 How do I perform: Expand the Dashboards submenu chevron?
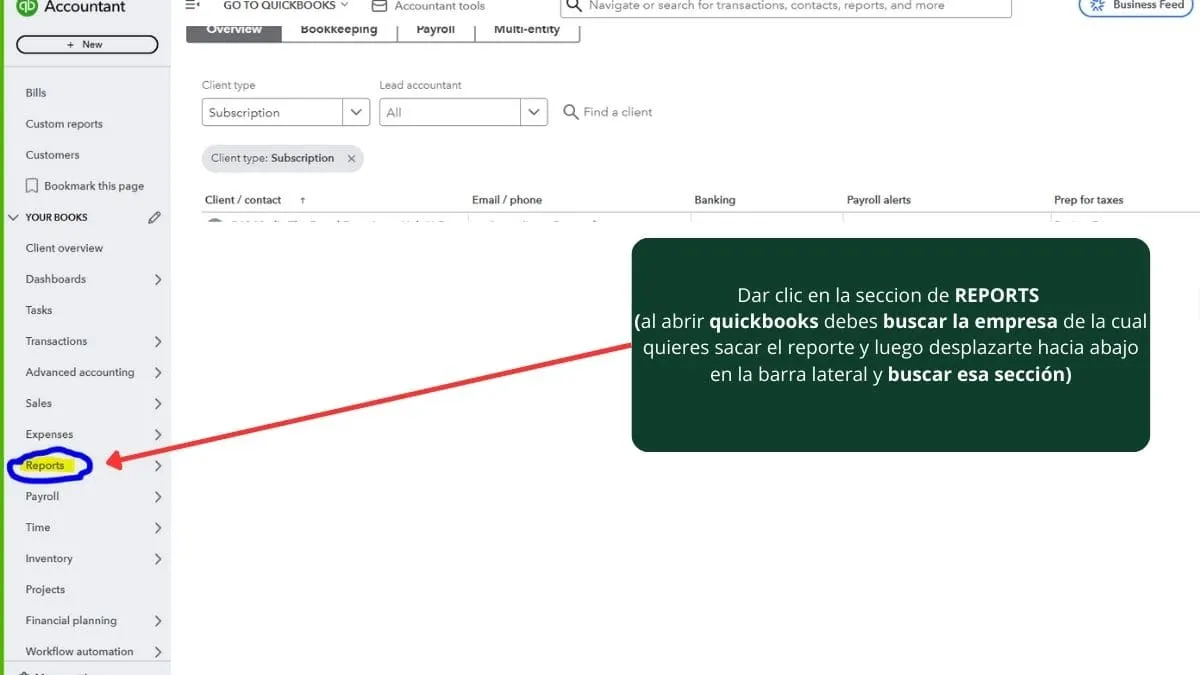point(158,280)
